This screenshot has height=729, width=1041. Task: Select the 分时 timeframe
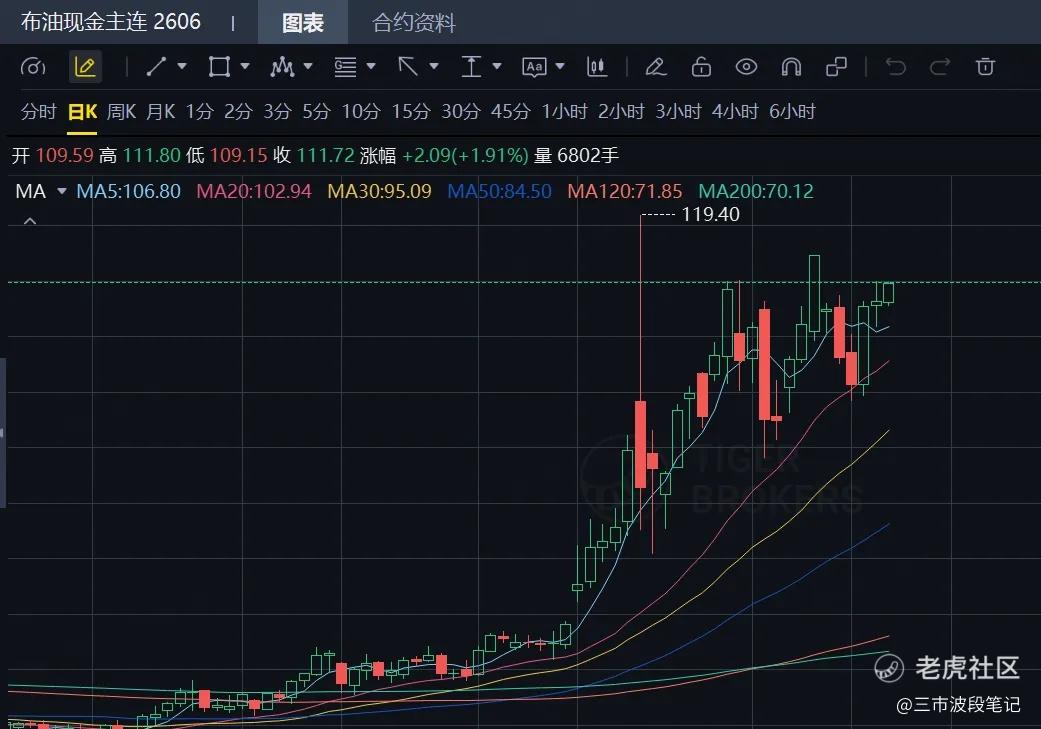pos(39,112)
